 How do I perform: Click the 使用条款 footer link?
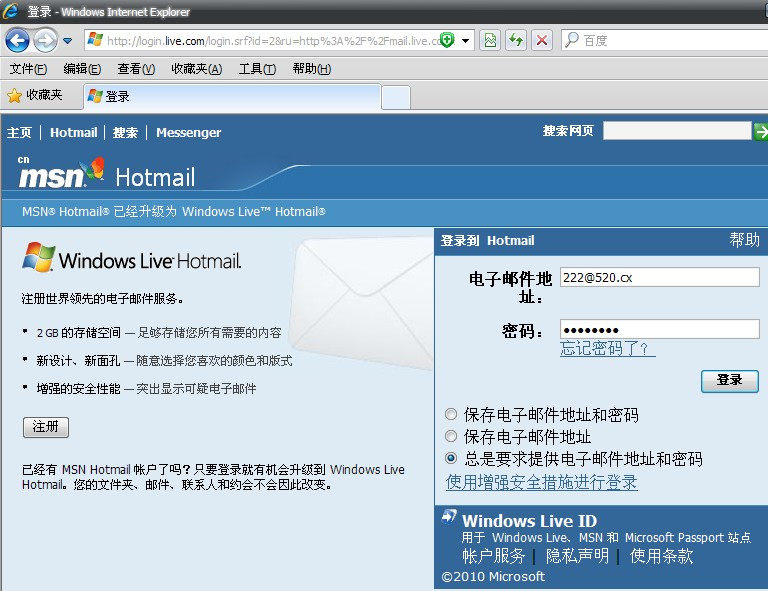(662, 556)
